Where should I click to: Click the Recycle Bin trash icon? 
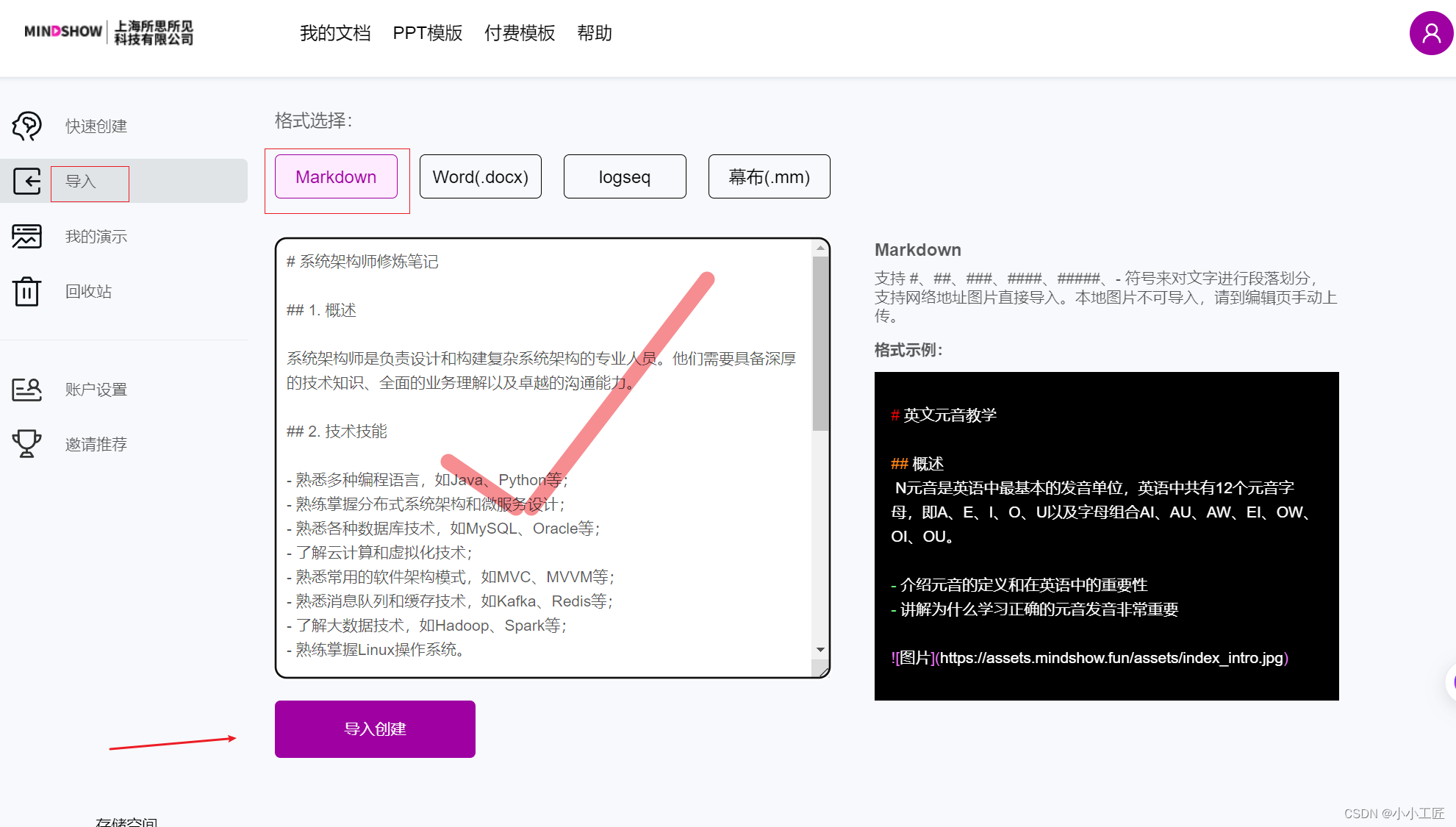pos(27,291)
